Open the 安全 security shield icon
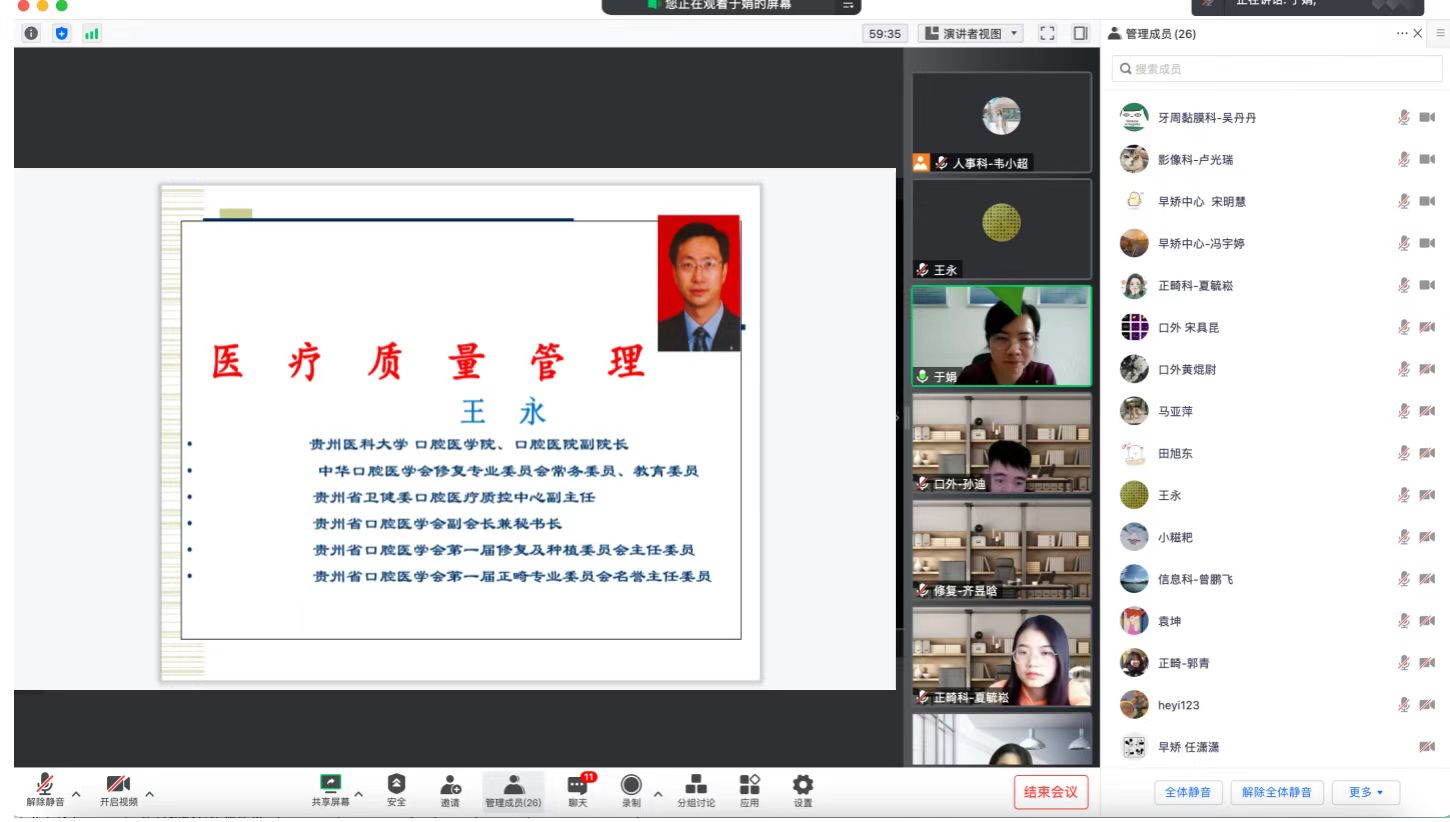The image size is (1450, 822). click(x=397, y=785)
